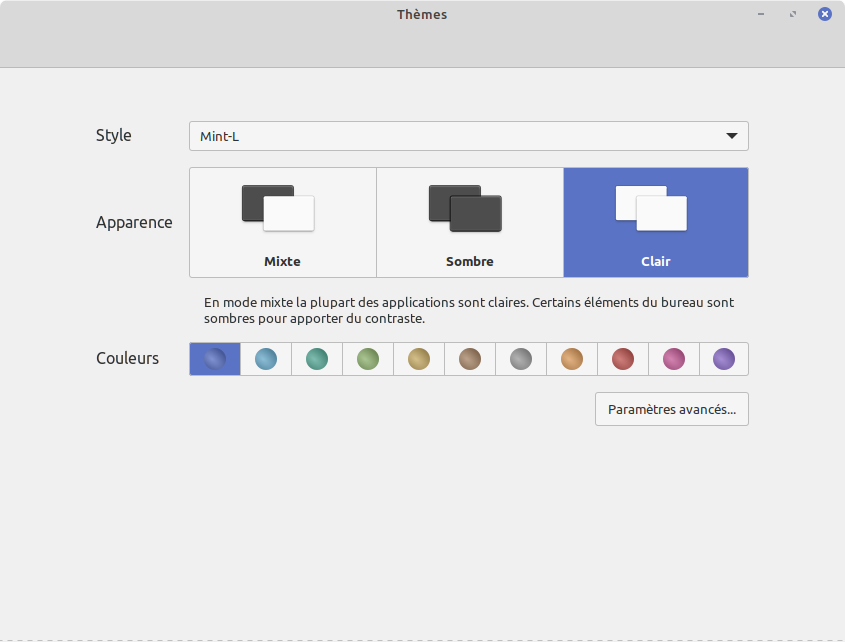This screenshot has height=642, width=845.
Task: Choose the grey accent color
Action: 521,359
